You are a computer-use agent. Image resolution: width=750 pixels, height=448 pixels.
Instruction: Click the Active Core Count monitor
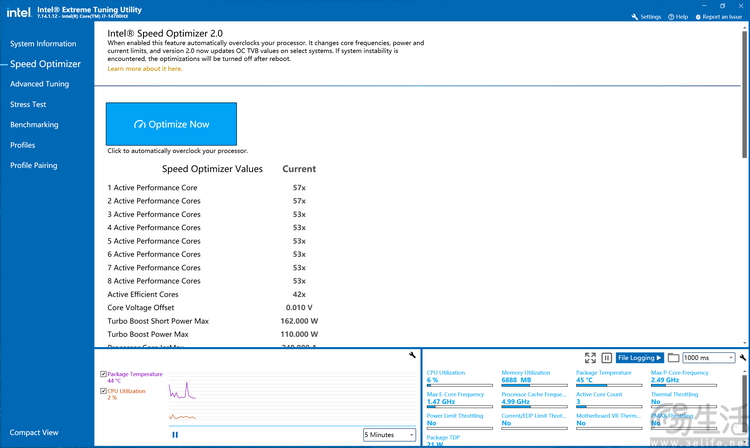click(x=609, y=400)
